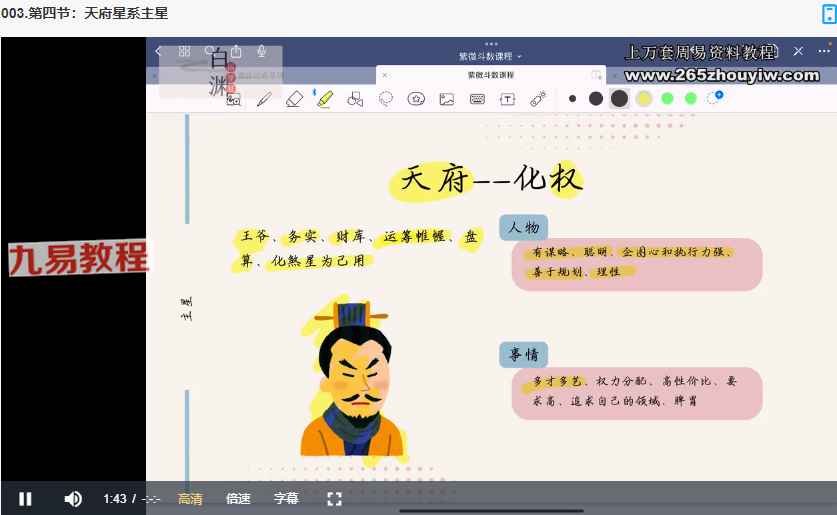This screenshot has height=515, width=837.
Task: Insert an image with the picture tool
Action: coord(447,99)
